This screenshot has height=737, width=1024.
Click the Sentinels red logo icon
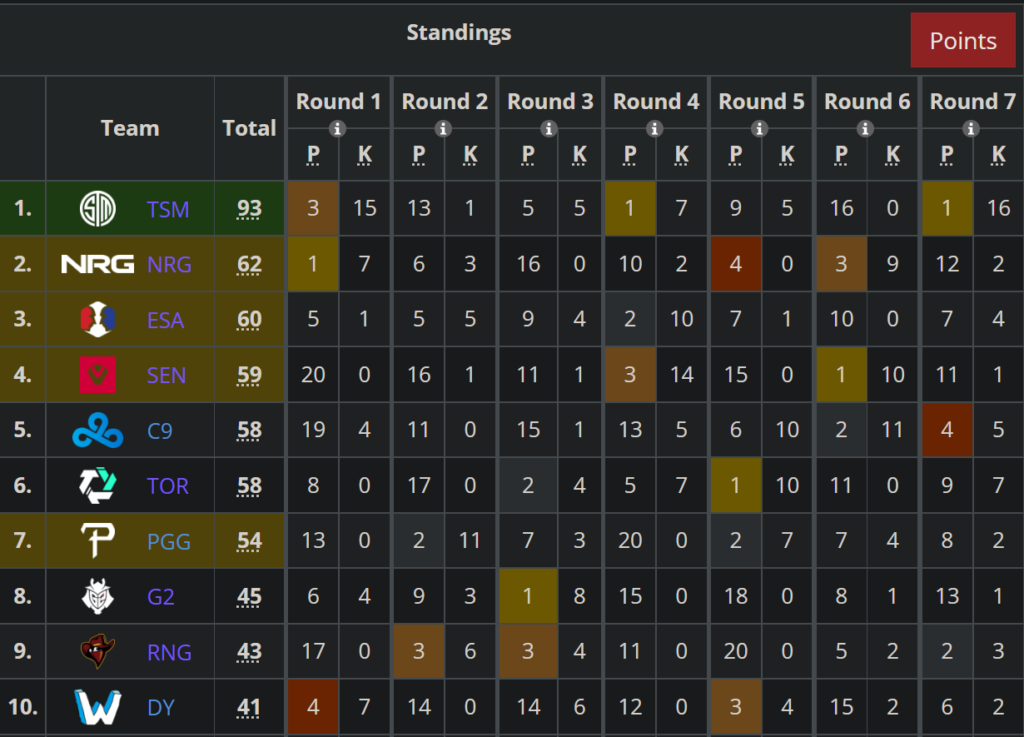98,375
